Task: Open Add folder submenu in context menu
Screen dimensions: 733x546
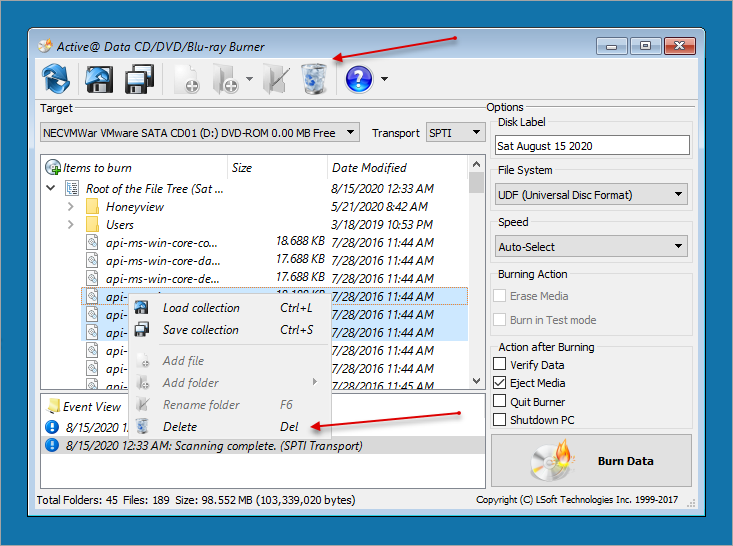Action: pos(230,382)
